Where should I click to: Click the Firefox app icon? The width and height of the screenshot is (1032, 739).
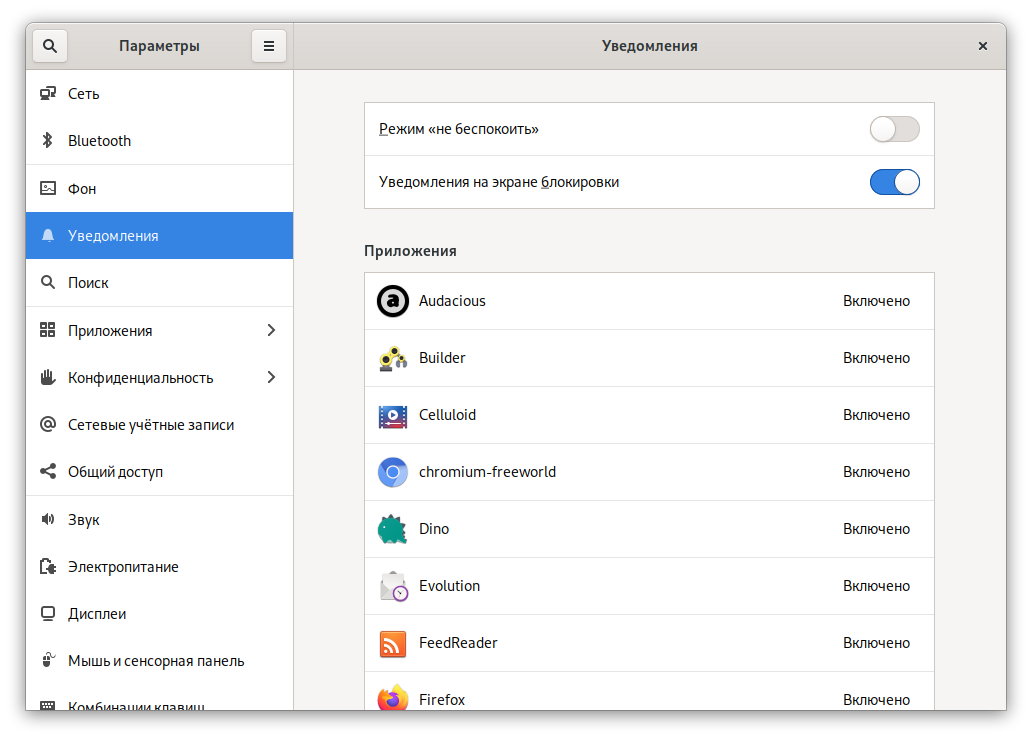[x=393, y=698]
